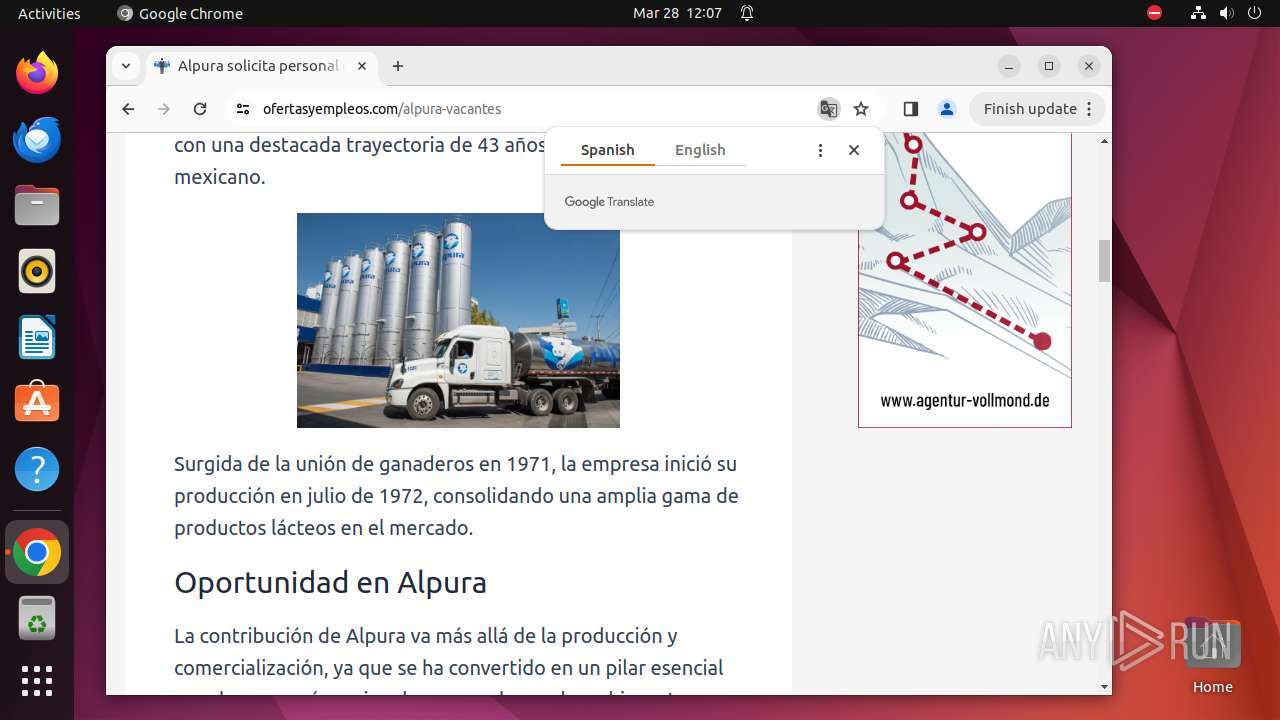View site information icon in address bar
The height and width of the screenshot is (720, 1280).
click(242, 109)
